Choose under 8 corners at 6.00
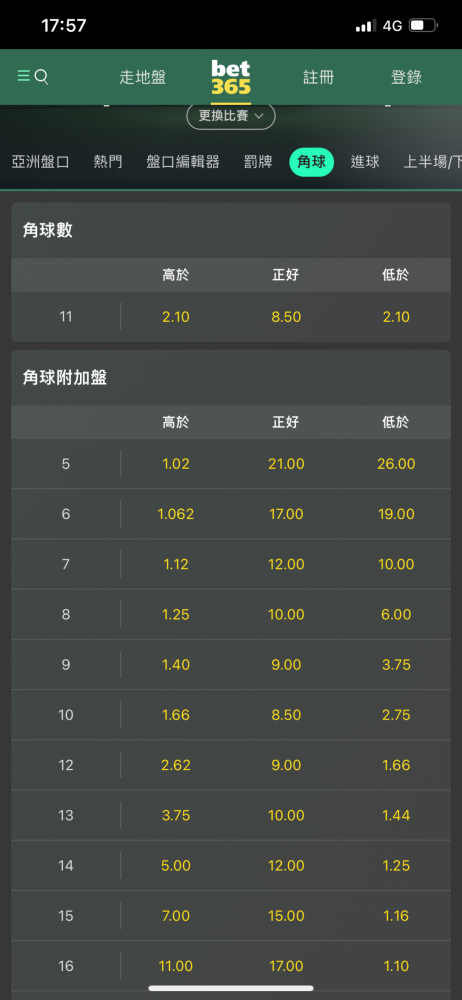Image resolution: width=462 pixels, height=1000 pixels. click(396, 614)
